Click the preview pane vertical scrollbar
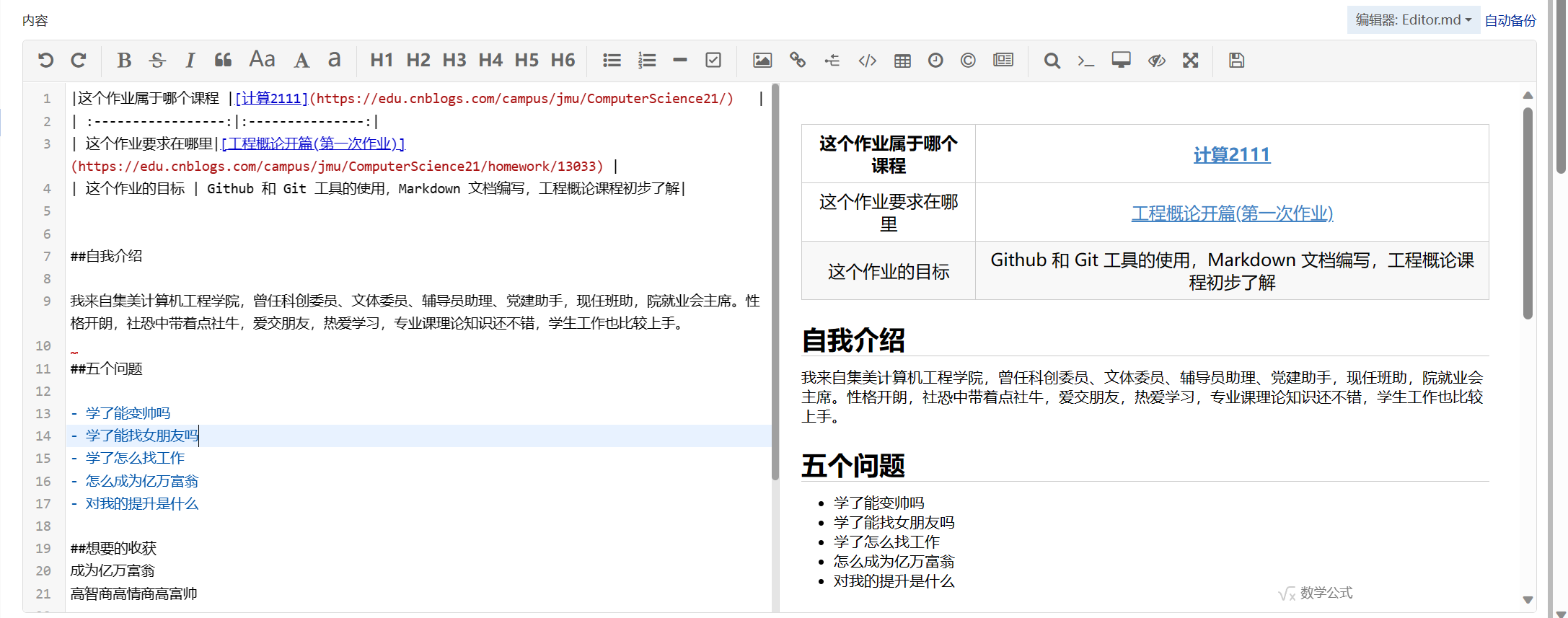 1528,213
